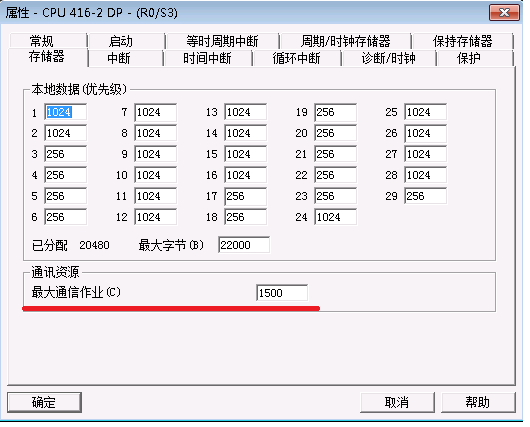Click the priority 4 local data field
The image size is (530, 427).
coord(65,175)
